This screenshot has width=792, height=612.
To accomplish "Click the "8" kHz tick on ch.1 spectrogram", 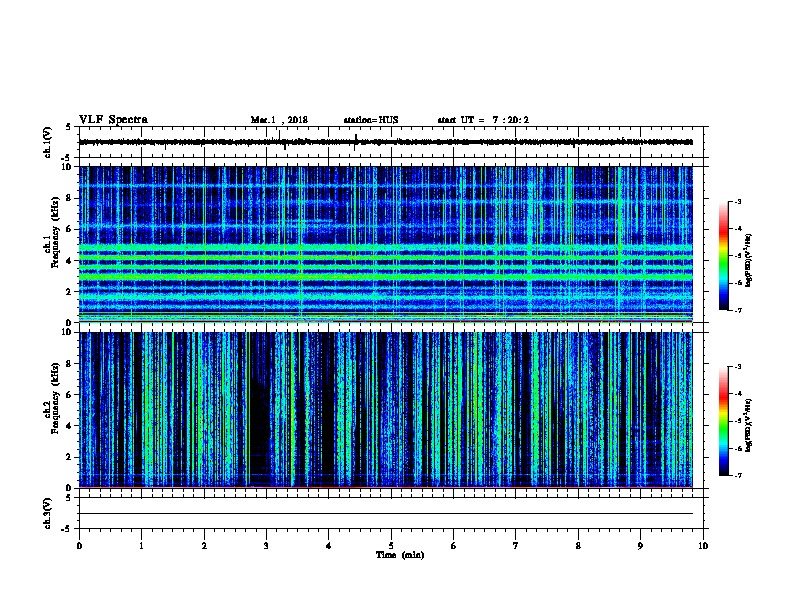I will 70,198.
